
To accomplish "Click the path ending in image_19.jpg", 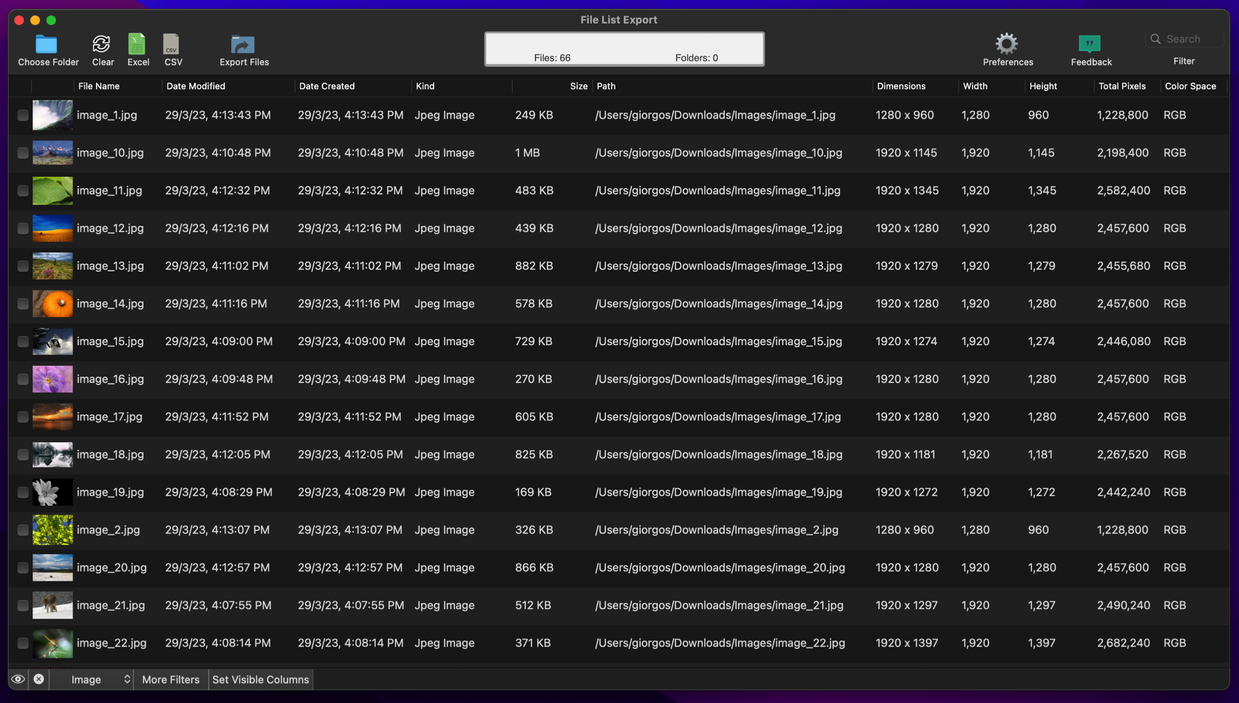I will coord(719,492).
